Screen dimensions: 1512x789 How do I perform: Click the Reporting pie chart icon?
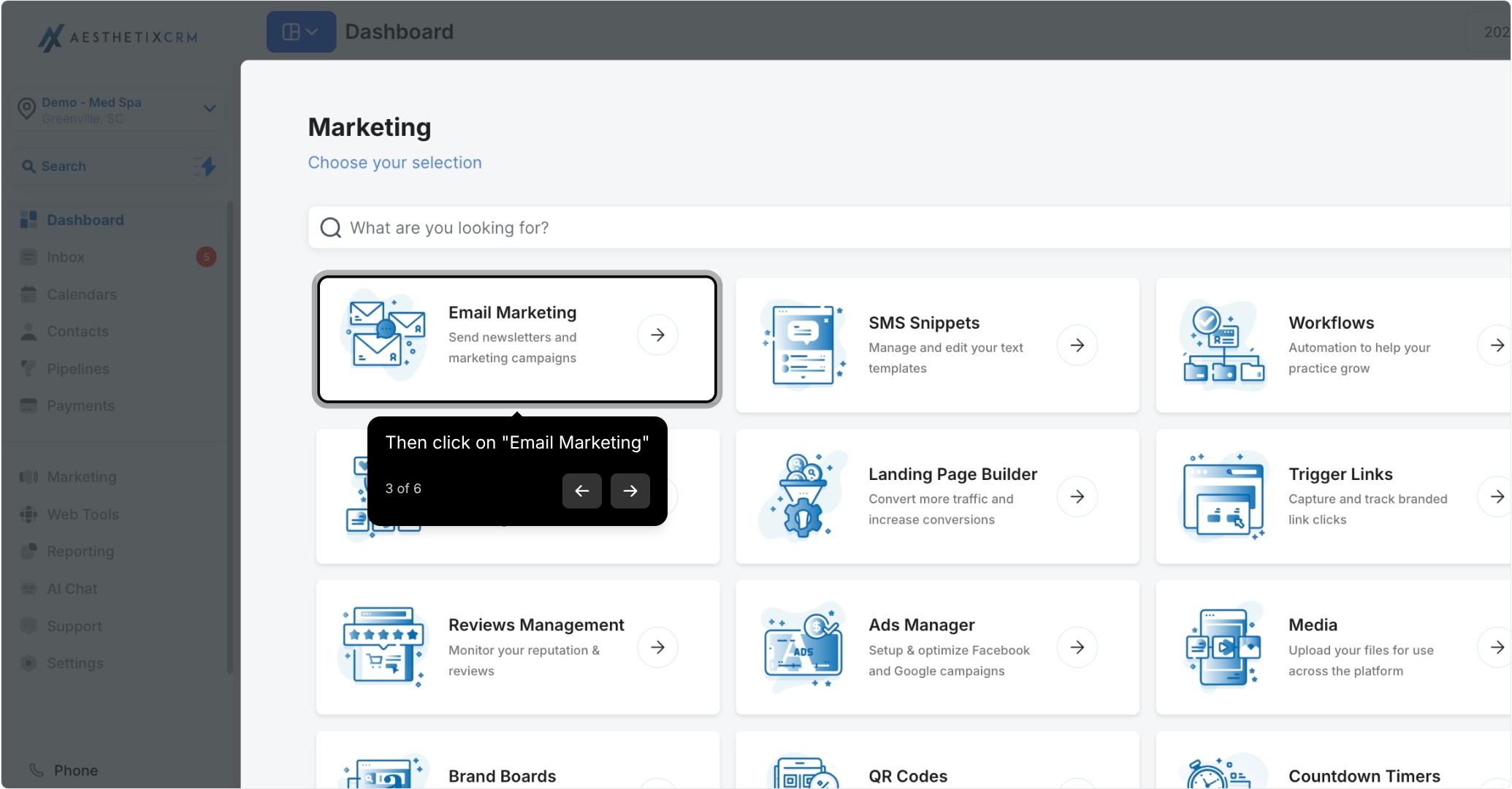coord(28,552)
